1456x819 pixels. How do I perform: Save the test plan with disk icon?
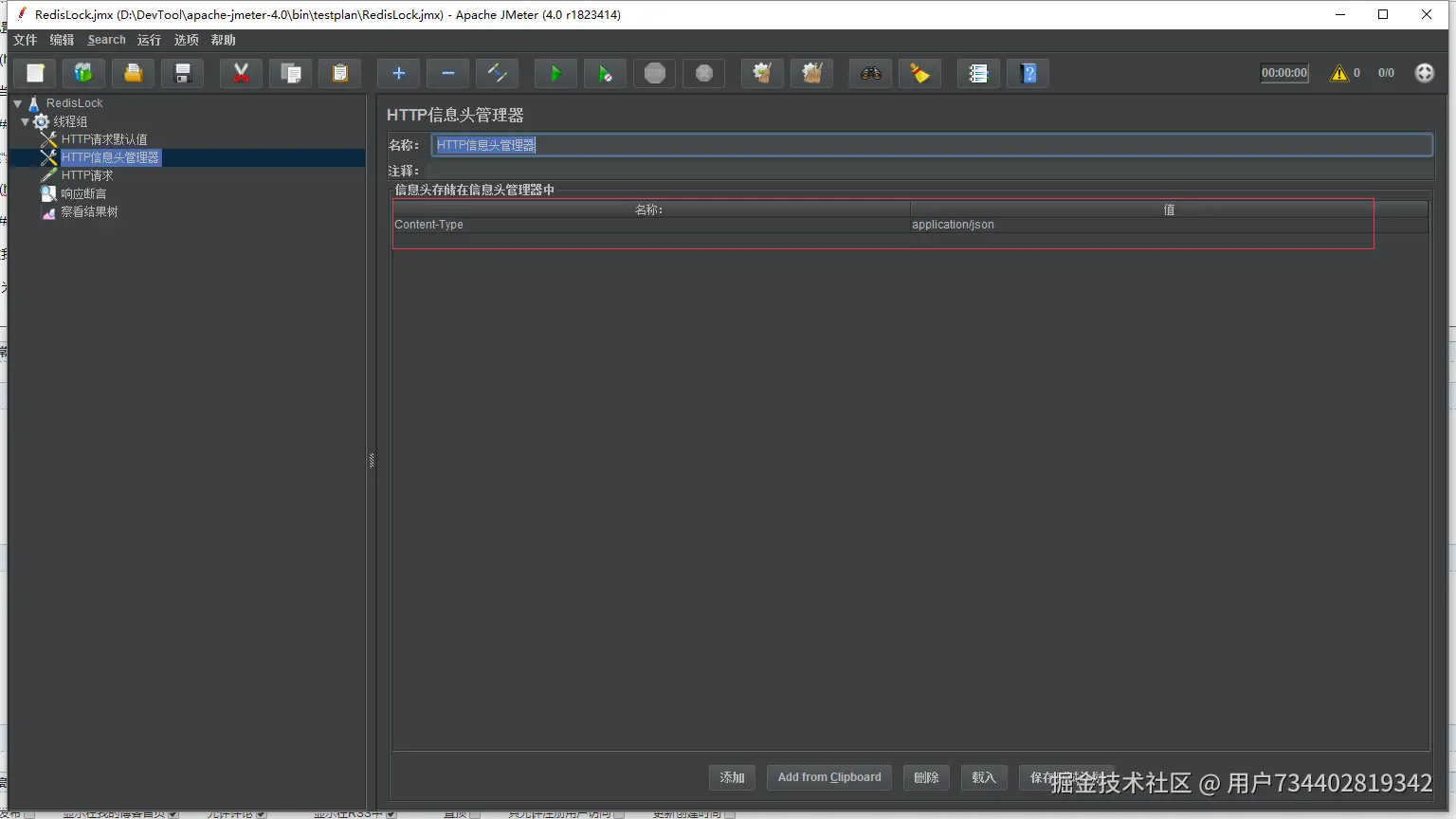point(183,73)
